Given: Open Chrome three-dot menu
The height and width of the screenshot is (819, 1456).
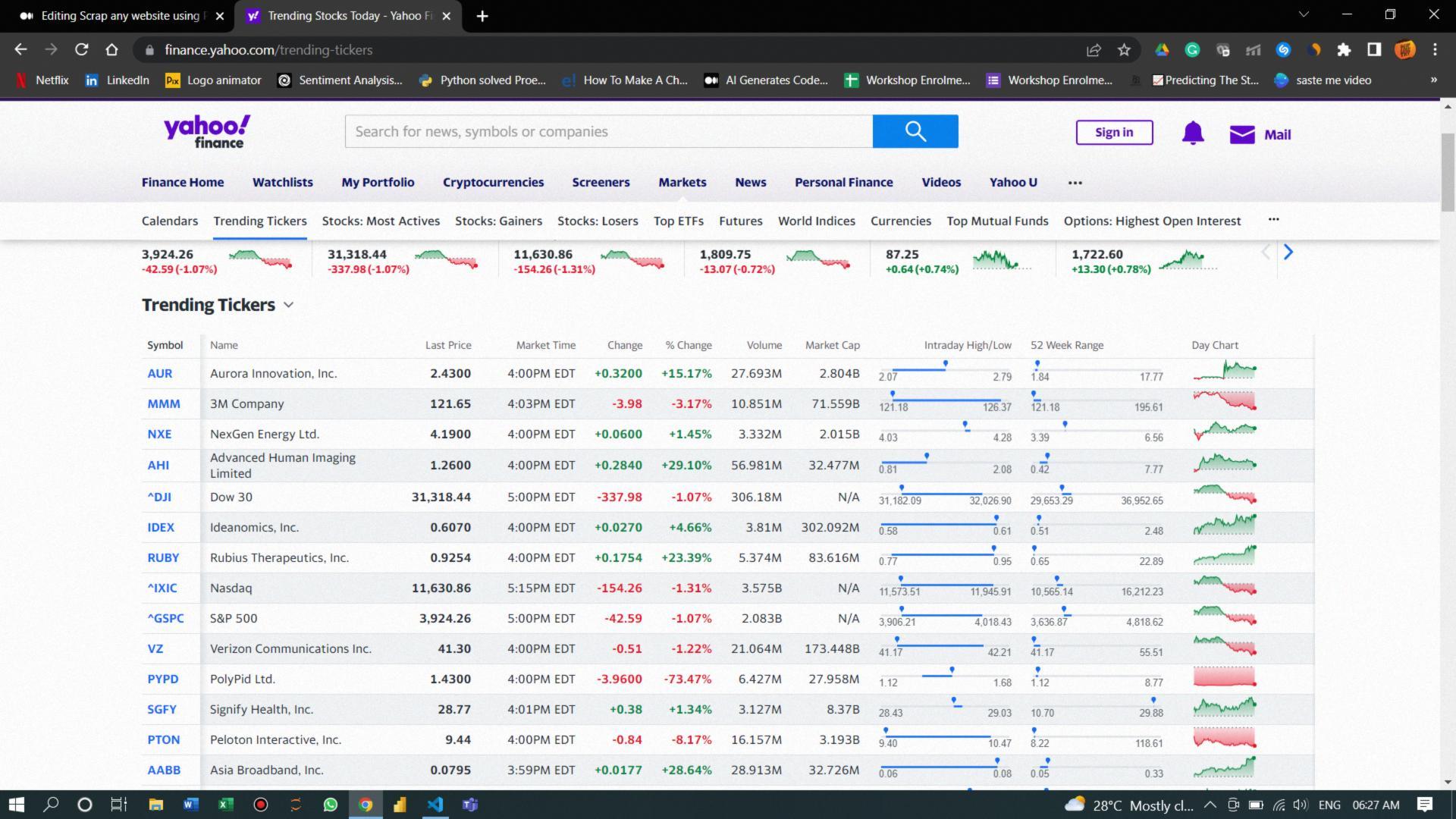Looking at the screenshot, I should click(x=1435, y=49).
